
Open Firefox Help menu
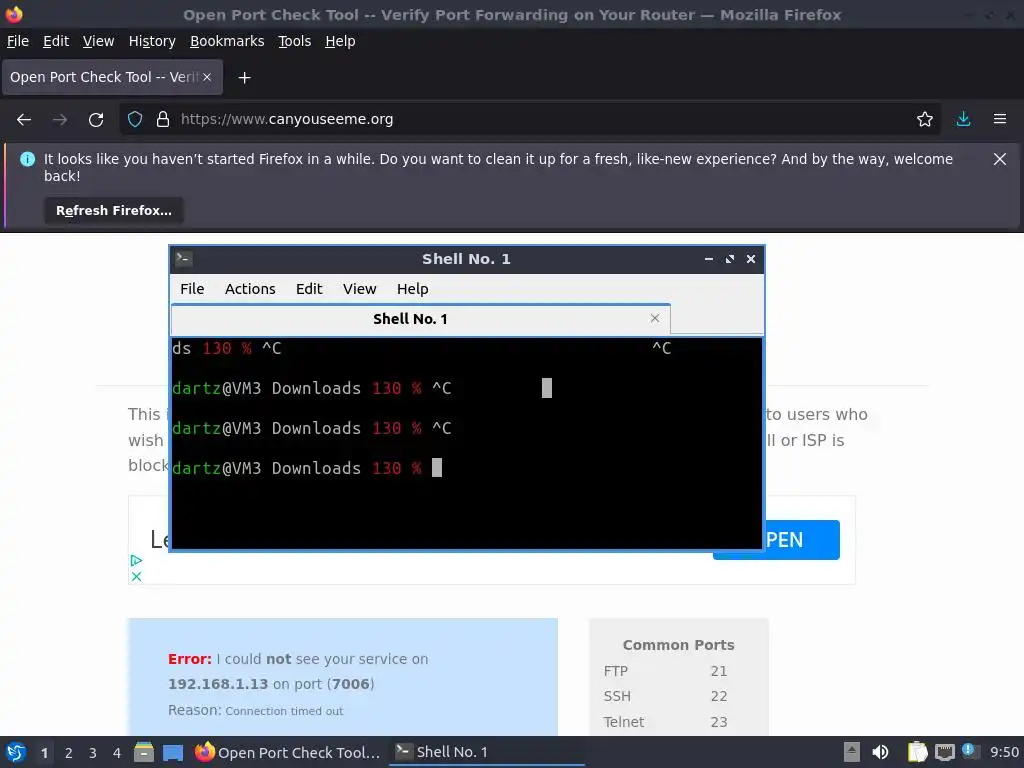340,41
